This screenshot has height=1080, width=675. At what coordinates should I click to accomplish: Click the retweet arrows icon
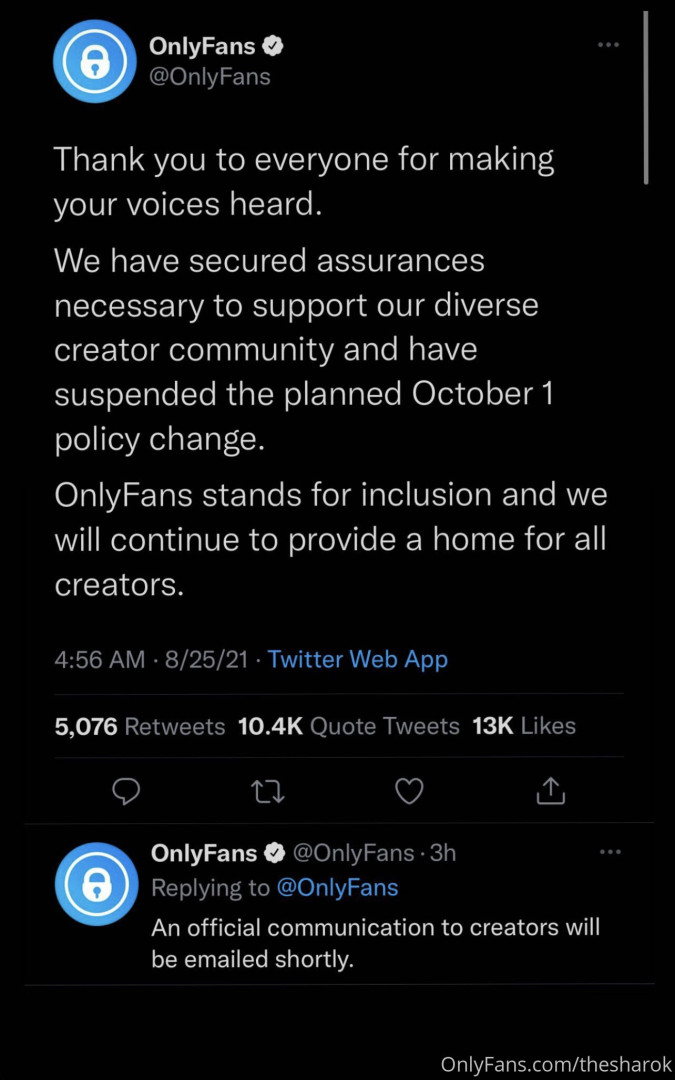pyautogui.click(x=267, y=791)
